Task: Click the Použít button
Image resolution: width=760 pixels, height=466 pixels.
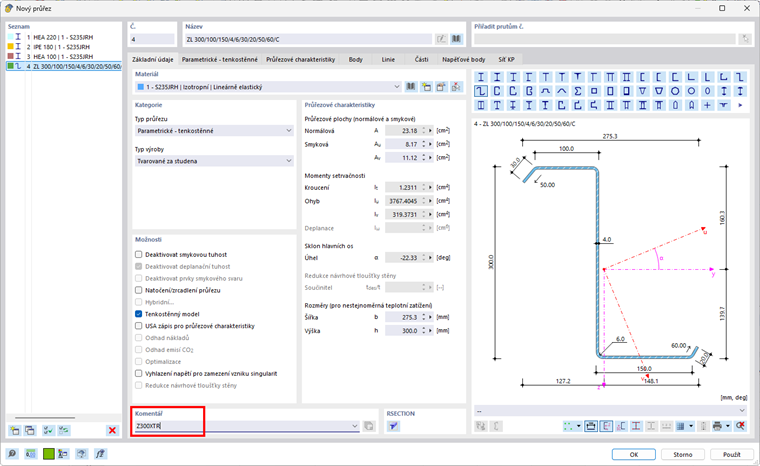Action: [x=731, y=454]
